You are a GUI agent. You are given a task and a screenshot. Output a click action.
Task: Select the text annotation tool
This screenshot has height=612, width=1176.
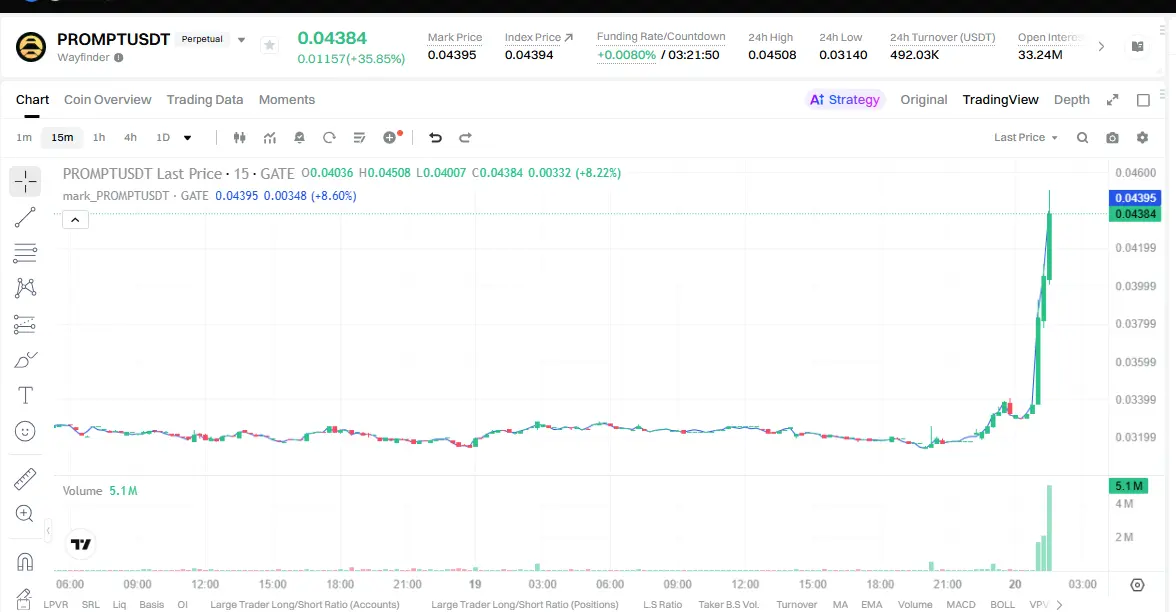pos(25,395)
